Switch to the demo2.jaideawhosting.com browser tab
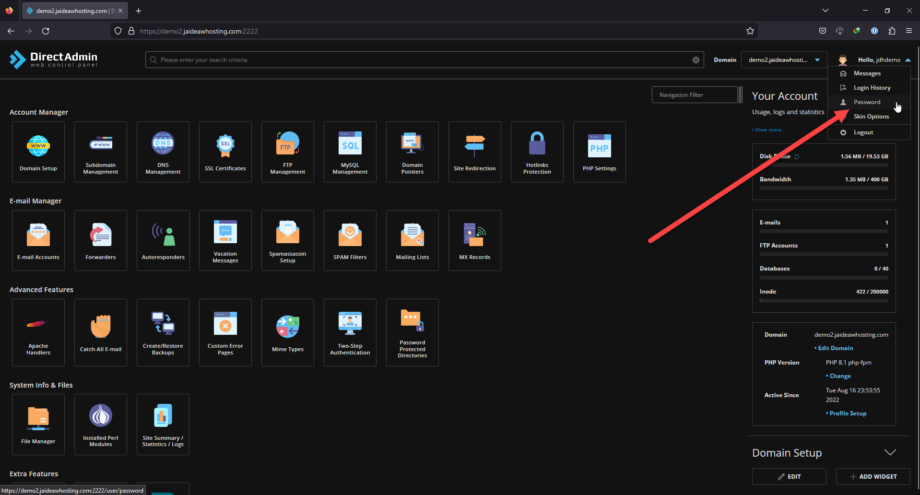920x495 pixels. 73,11
